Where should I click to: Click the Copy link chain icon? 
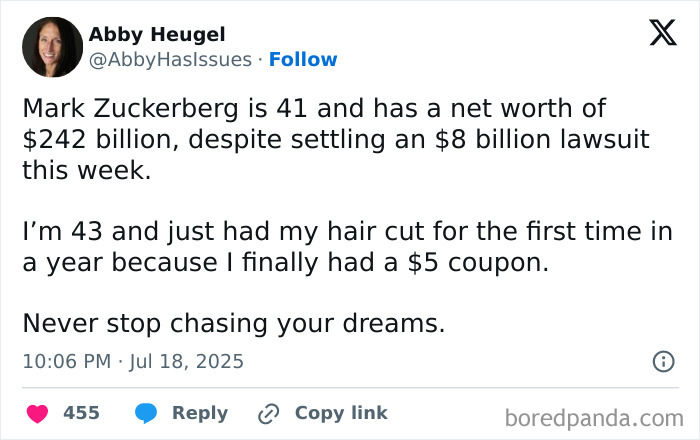point(268,412)
